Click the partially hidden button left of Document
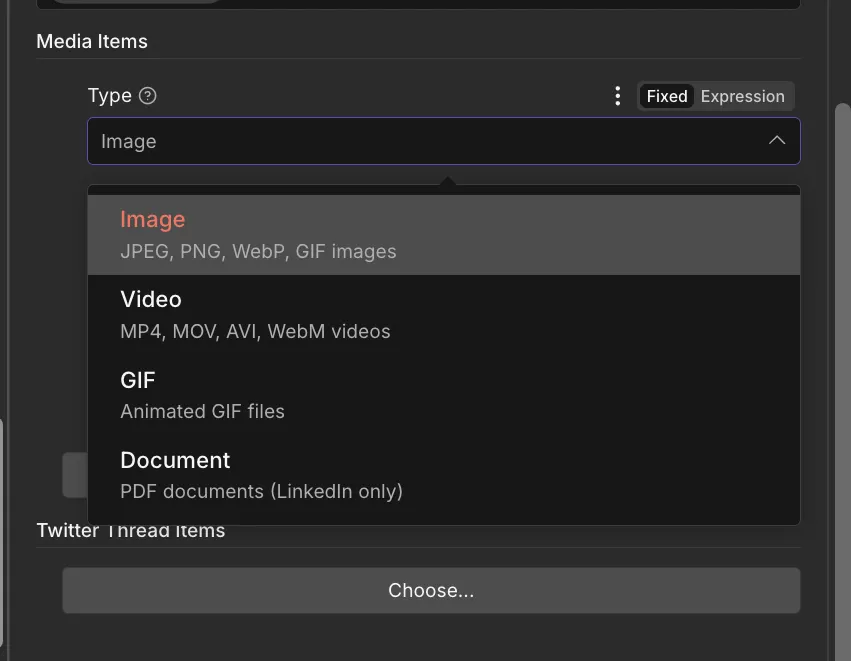The image size is (851, 661). (74, 474)
